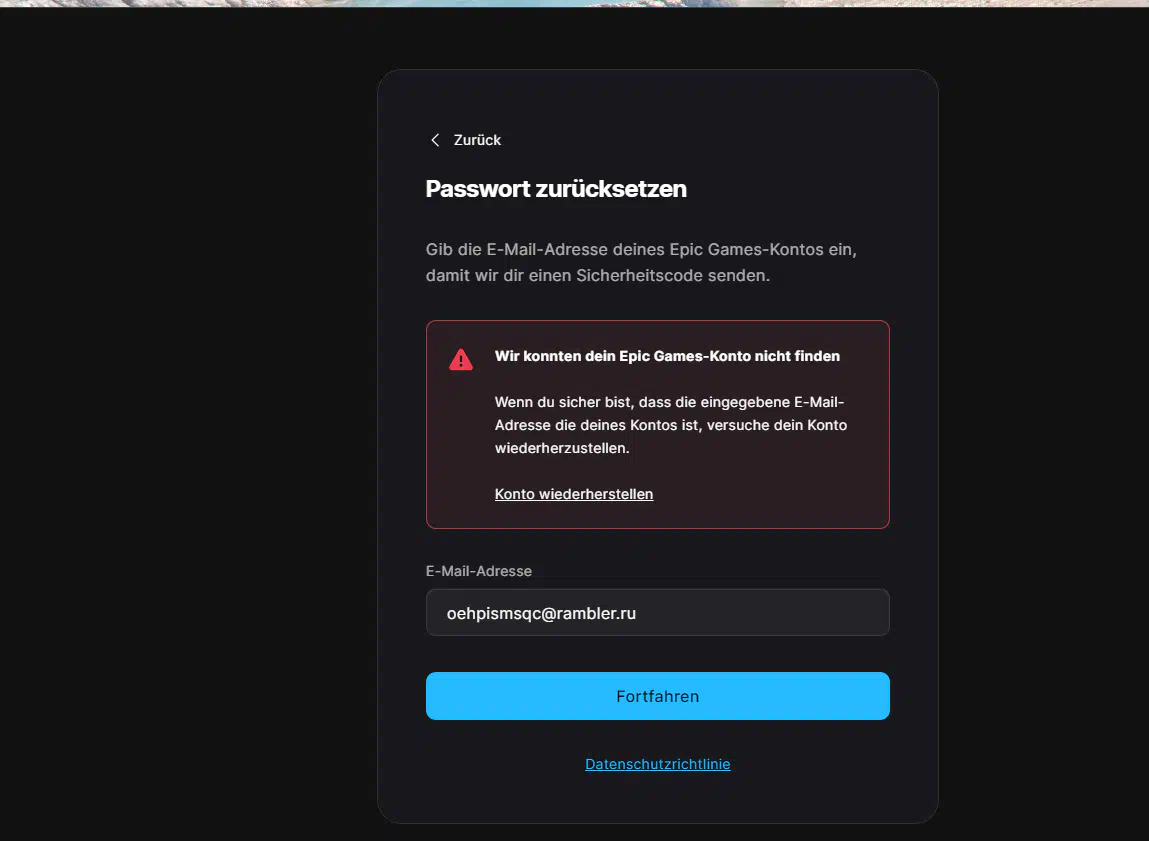Open the Datenschutzrichtlinie link
The height and width of the screenshot is (841, 1149).
(657, 764)
